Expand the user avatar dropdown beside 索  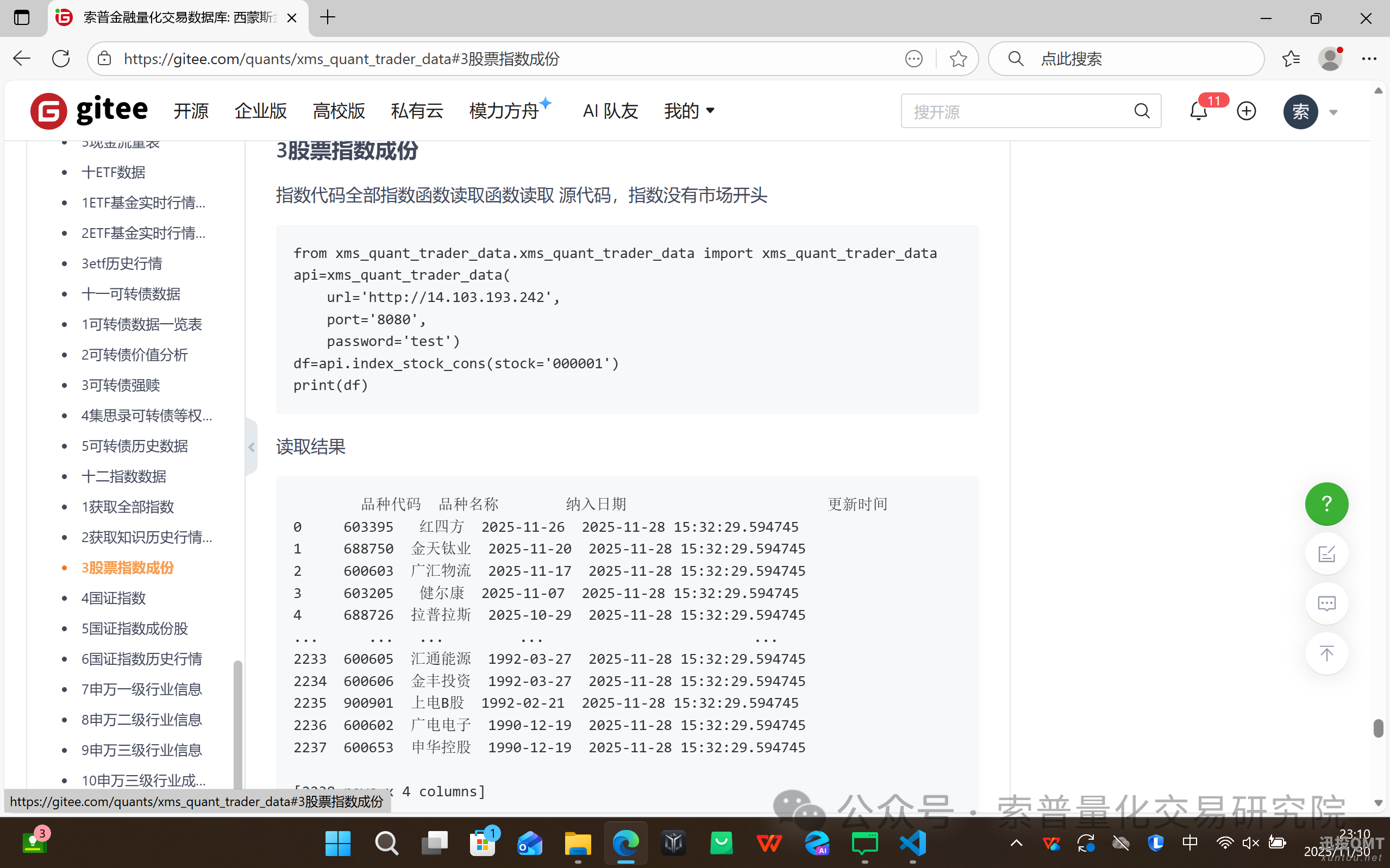[x=1333, y=112]
